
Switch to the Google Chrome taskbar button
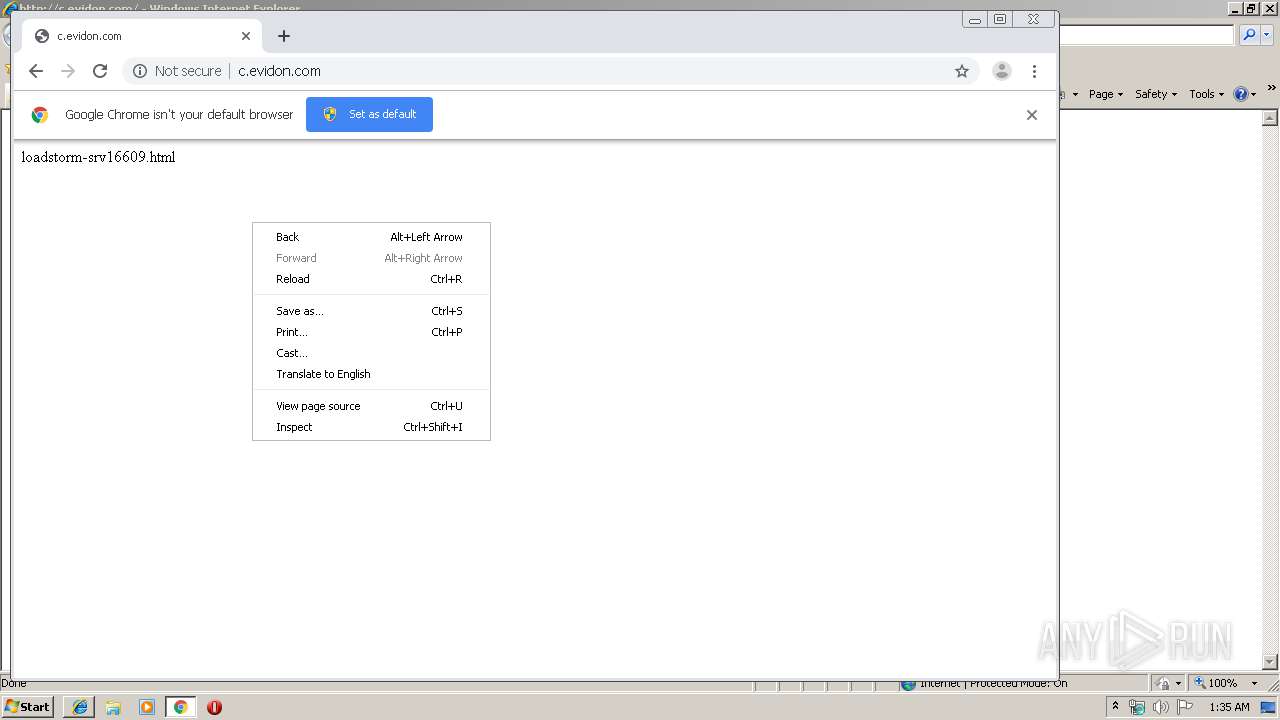coord(180,707)
